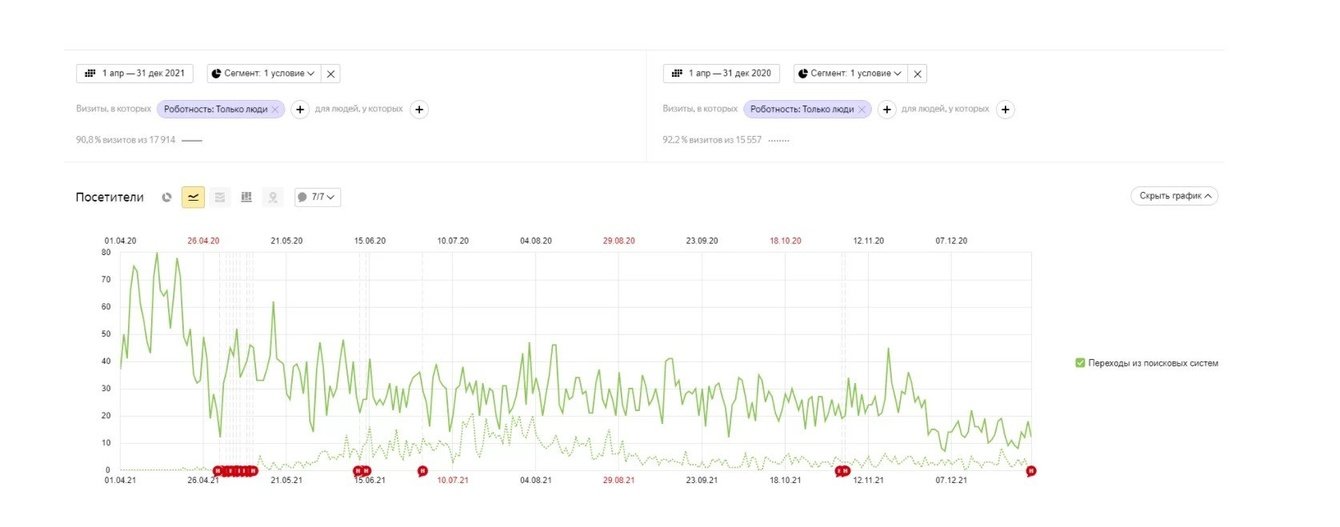The image size is (1340, 527).
Task: Remove Роботность filter chip in 2021 segment
Action: [275, 109]
